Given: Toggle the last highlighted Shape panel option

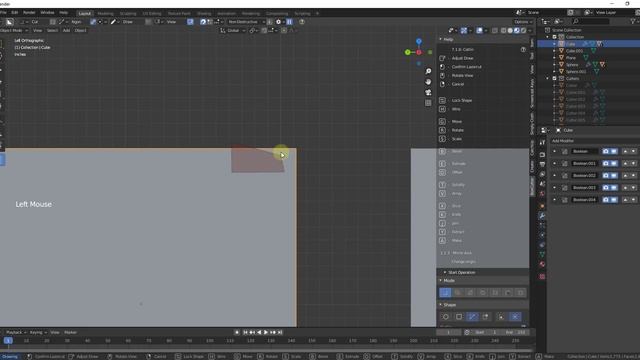Looking at the screenshot, I should pyautogui.click(x=515, y=317).
